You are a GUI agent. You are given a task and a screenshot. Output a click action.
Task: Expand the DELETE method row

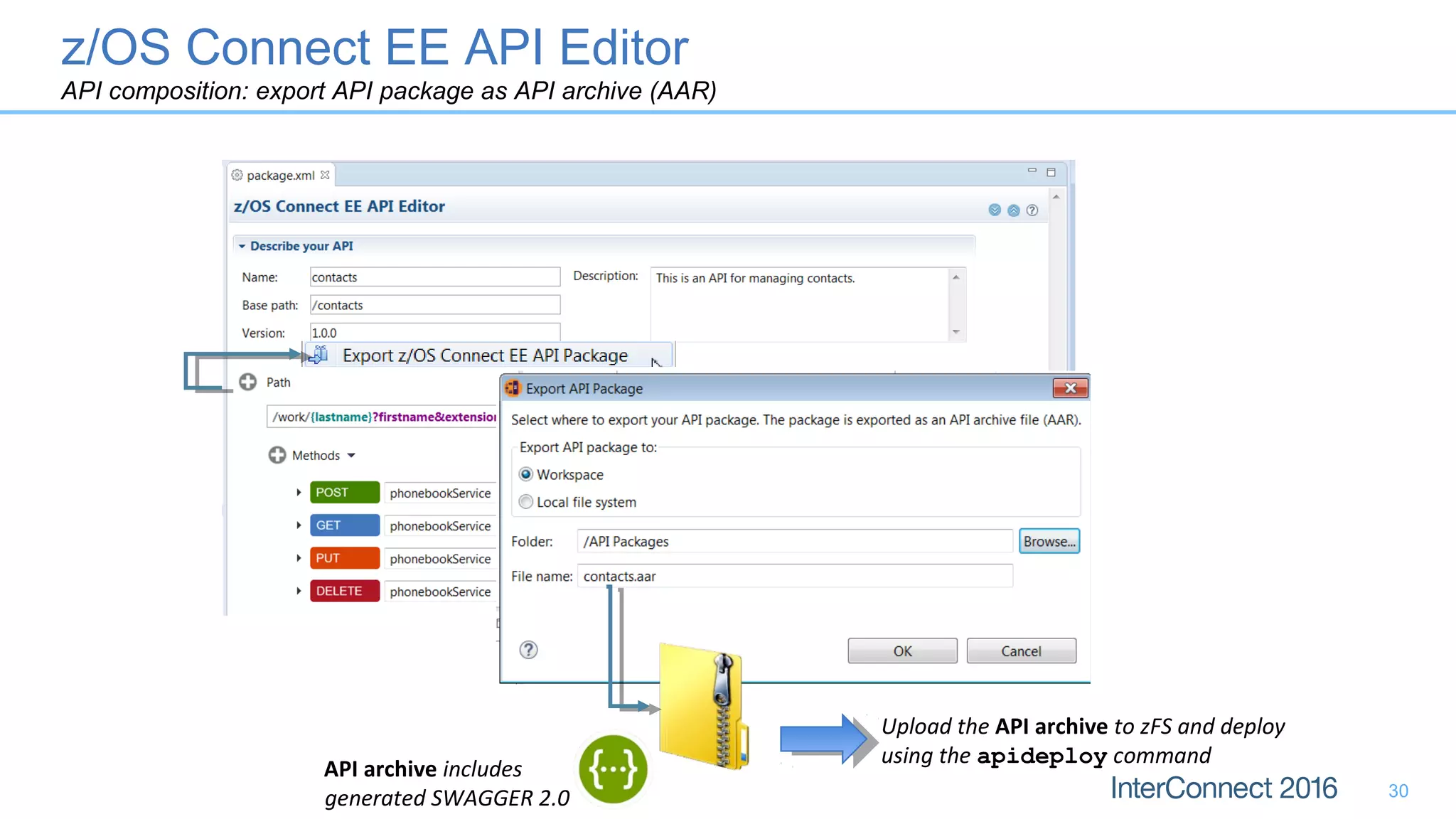(x=299, y=591)
